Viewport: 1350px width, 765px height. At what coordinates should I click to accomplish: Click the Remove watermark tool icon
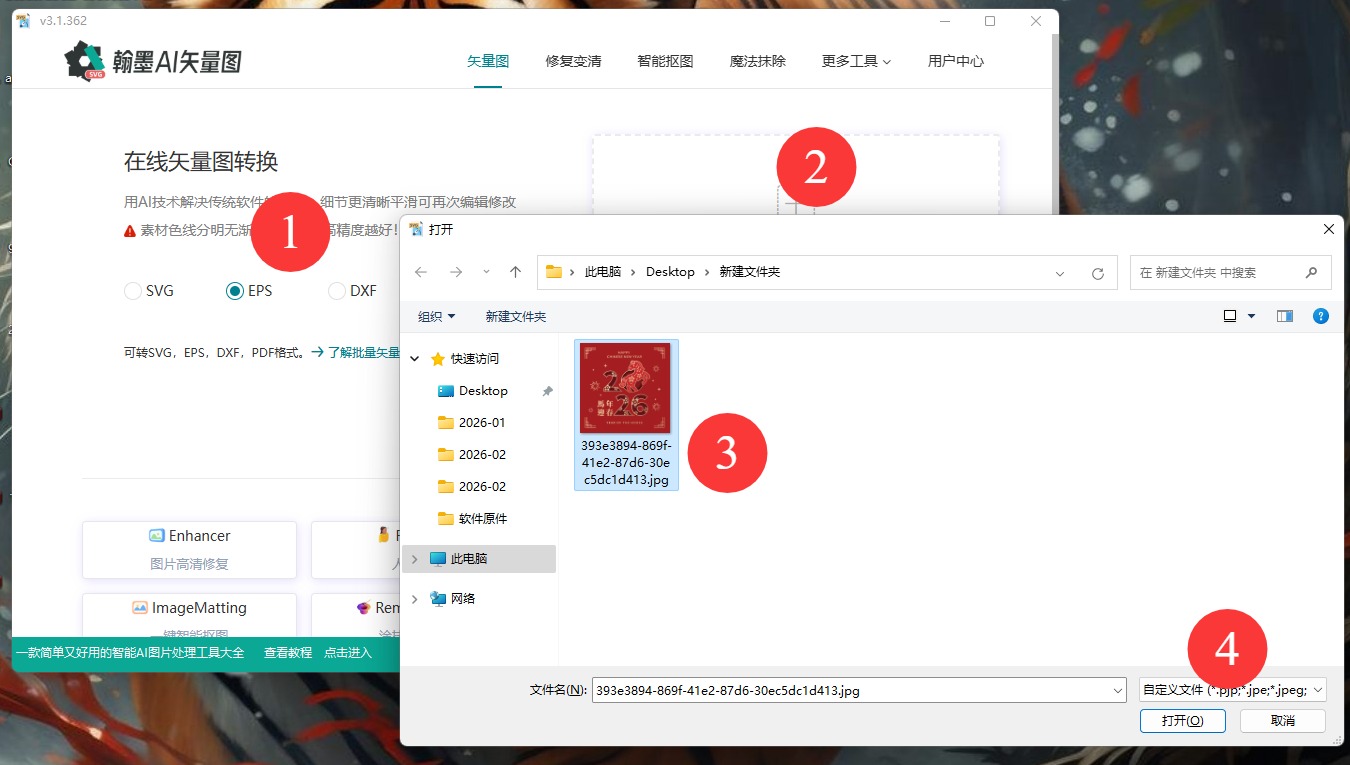pos(361,607)
